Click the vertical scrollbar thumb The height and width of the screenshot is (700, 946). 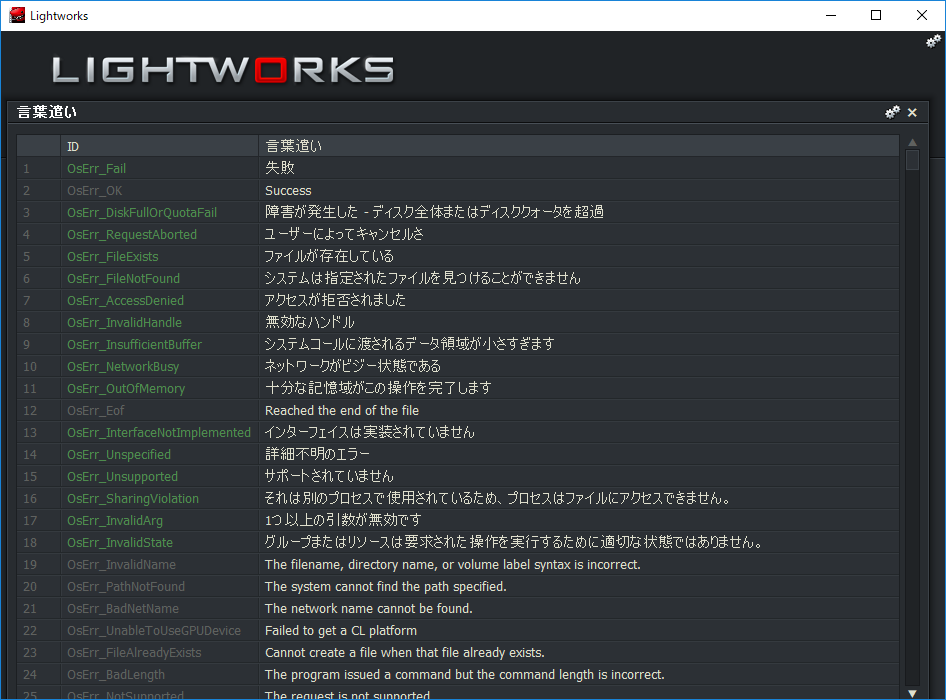coord(913,160)
